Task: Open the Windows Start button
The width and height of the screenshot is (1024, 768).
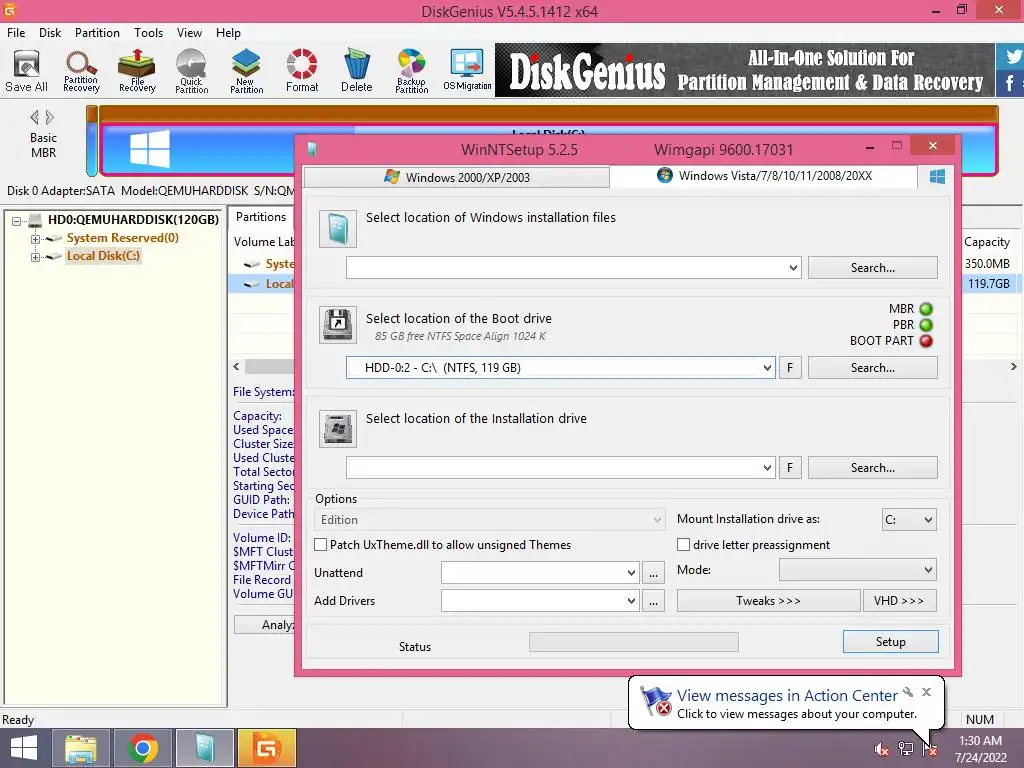Action: pos(24,748)
